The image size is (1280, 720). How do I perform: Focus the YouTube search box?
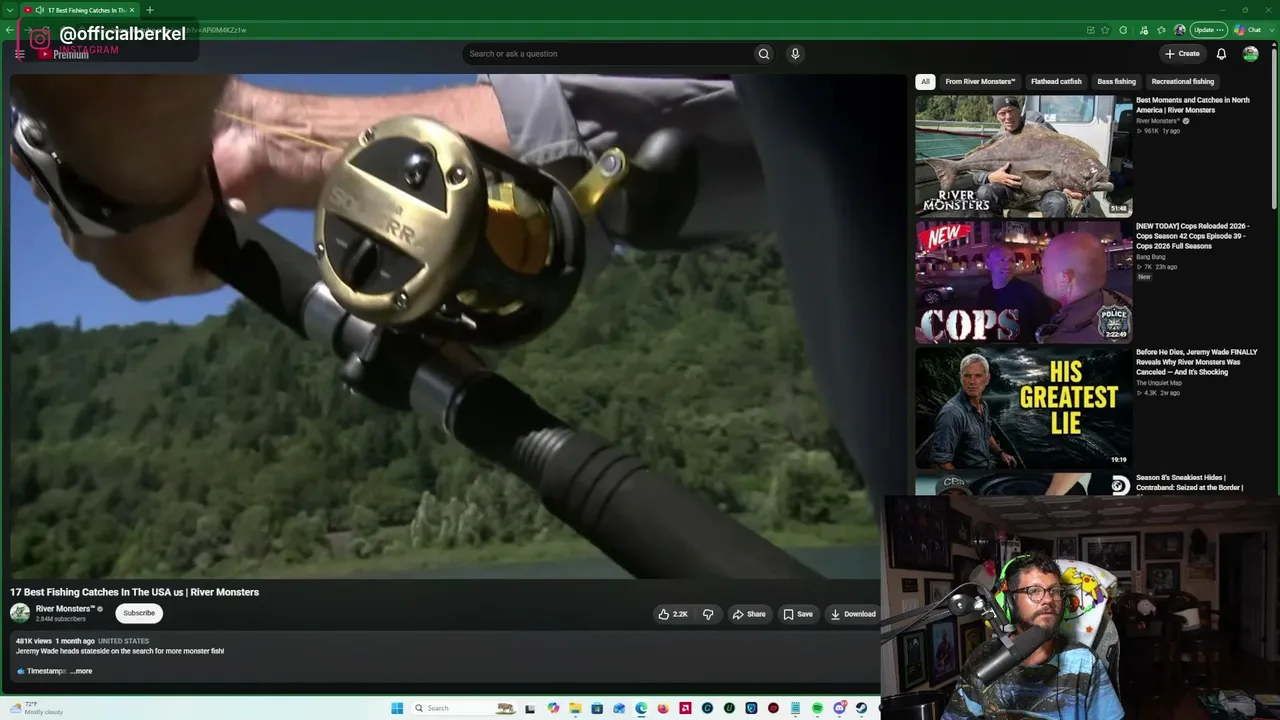610,54
